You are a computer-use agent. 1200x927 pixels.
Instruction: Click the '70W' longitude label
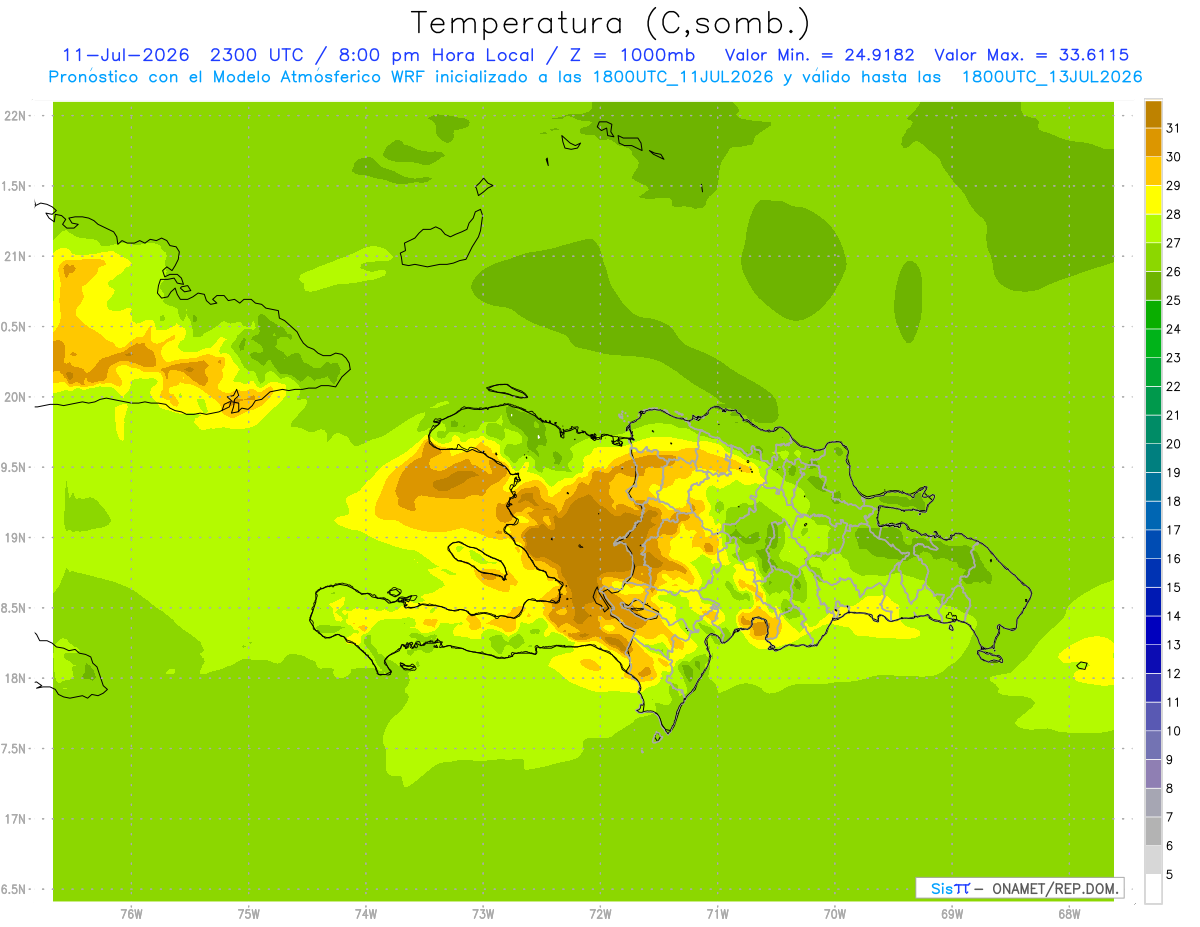click(835, 914)
